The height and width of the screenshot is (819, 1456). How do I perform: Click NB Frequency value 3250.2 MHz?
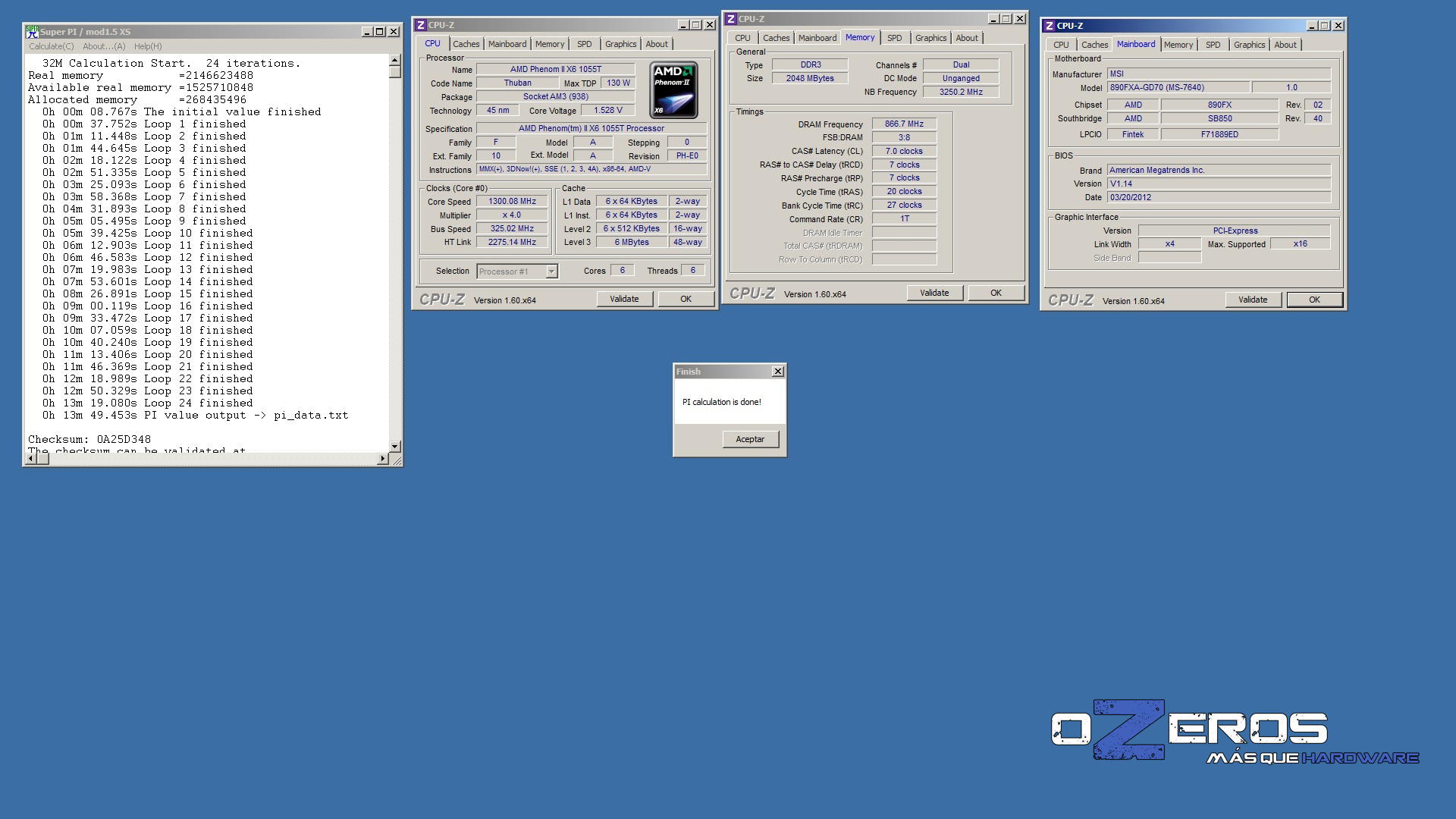point(961,93)
